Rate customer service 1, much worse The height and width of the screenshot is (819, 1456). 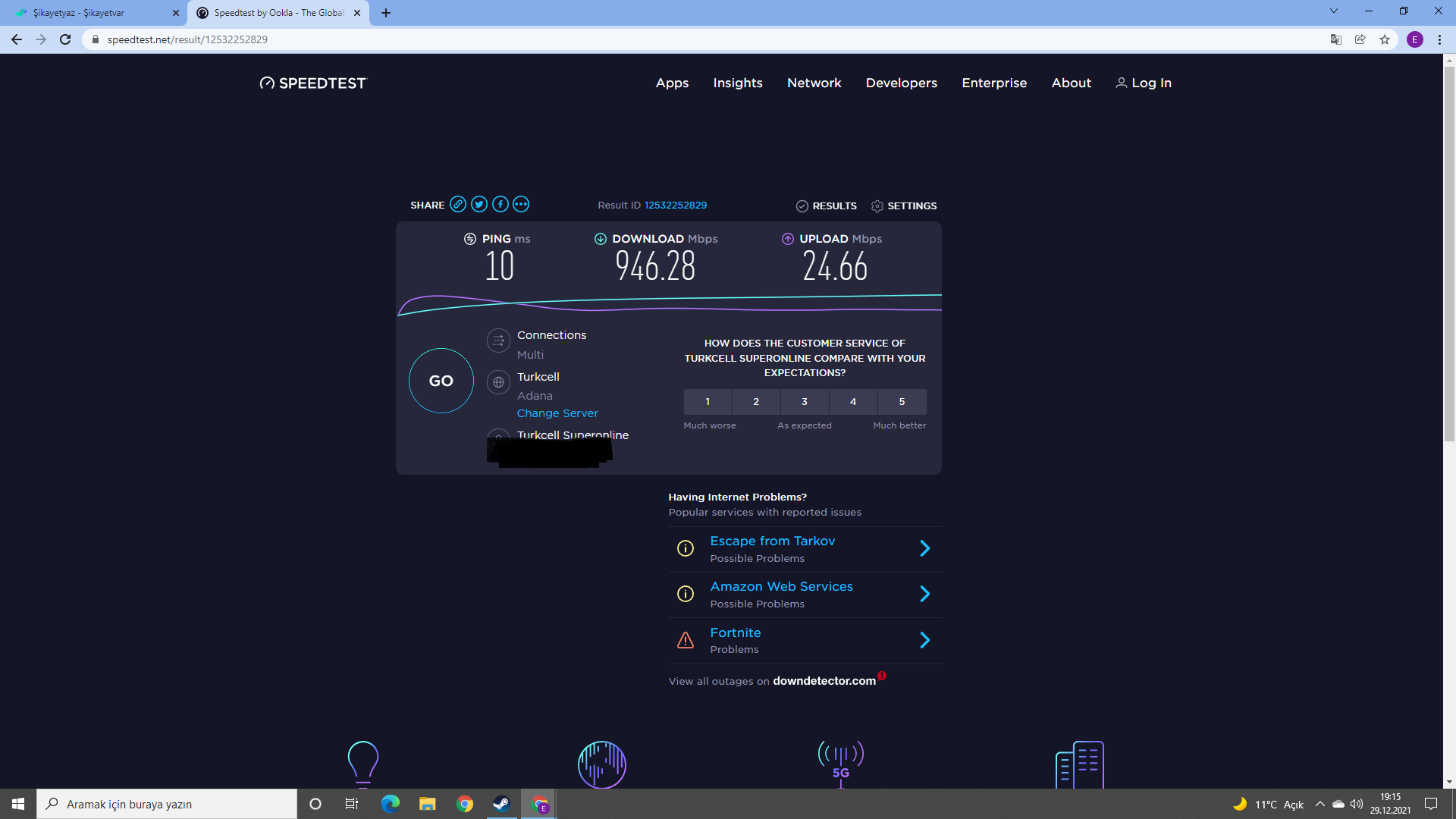[708, 402]
